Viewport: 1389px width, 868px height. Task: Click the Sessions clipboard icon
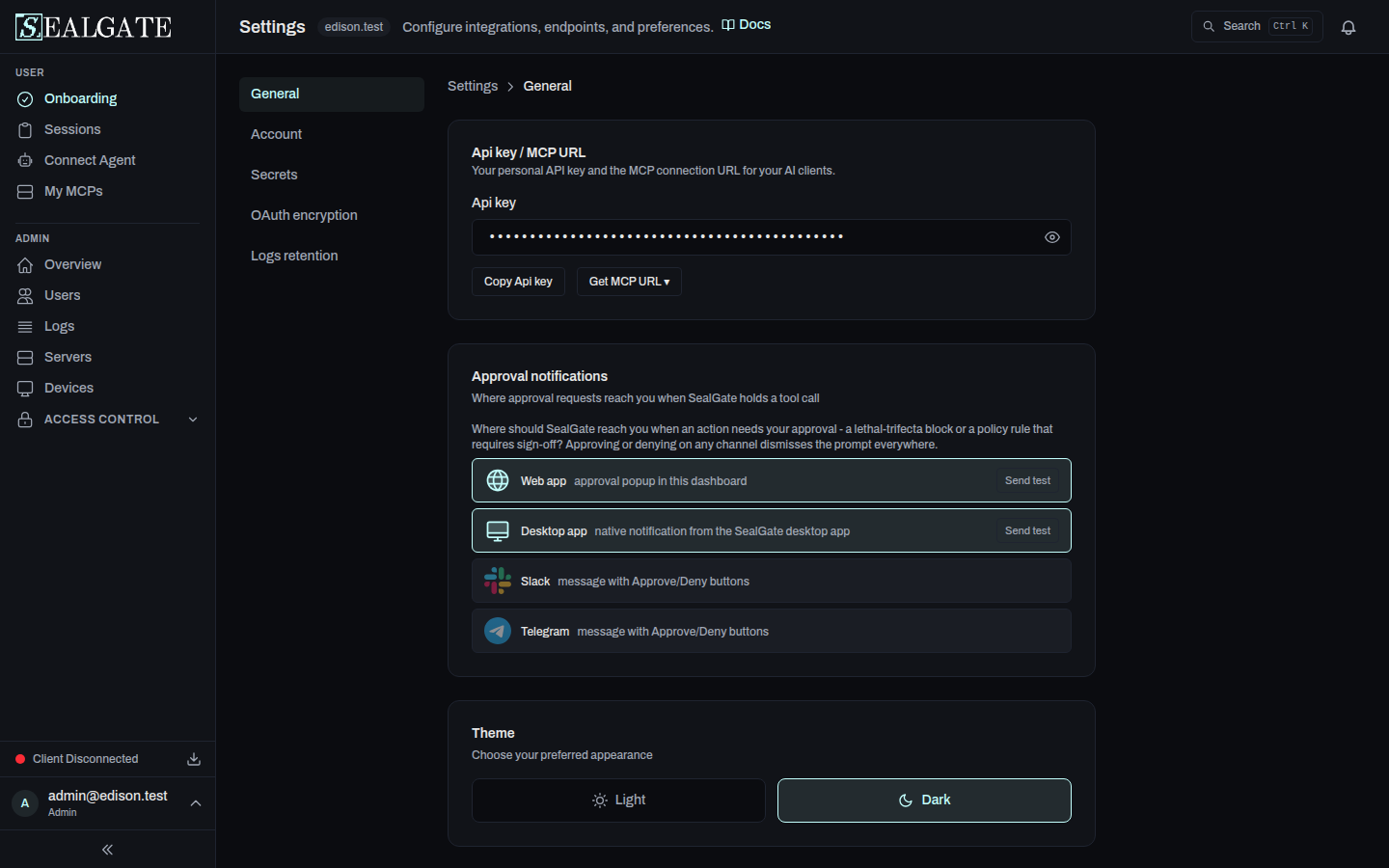click(25, 130)
